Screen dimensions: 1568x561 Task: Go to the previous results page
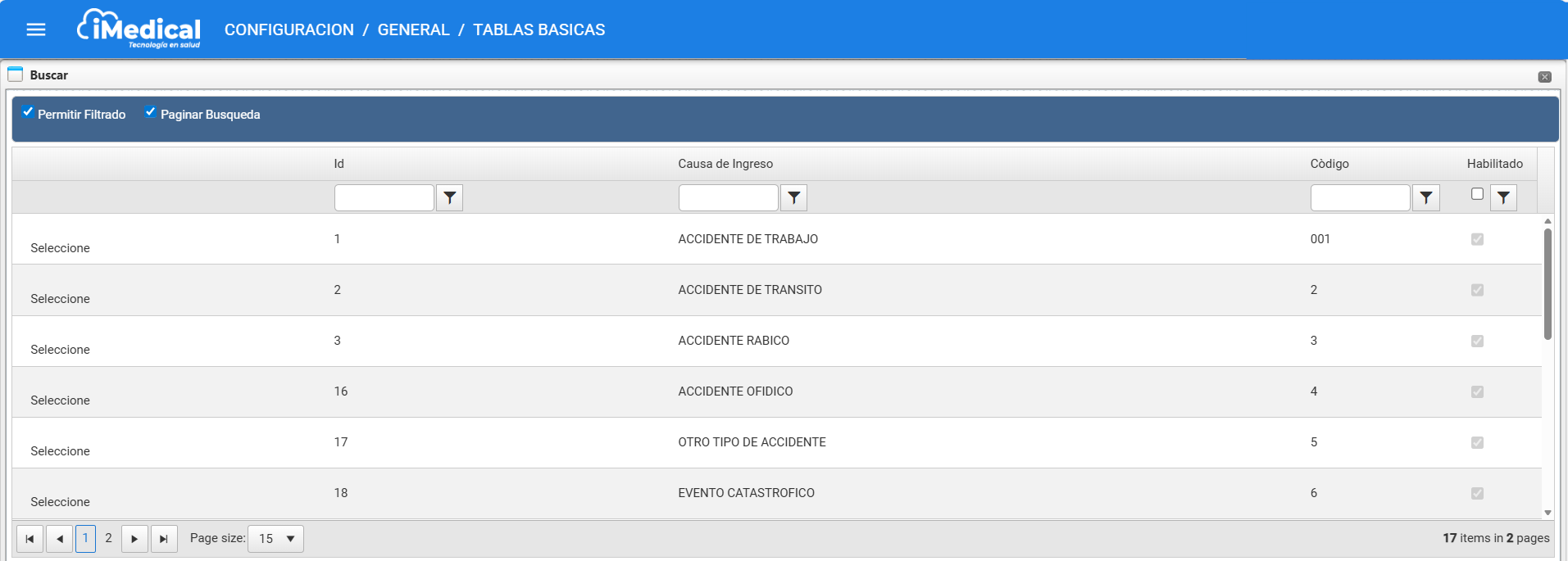tap(59, 539)
